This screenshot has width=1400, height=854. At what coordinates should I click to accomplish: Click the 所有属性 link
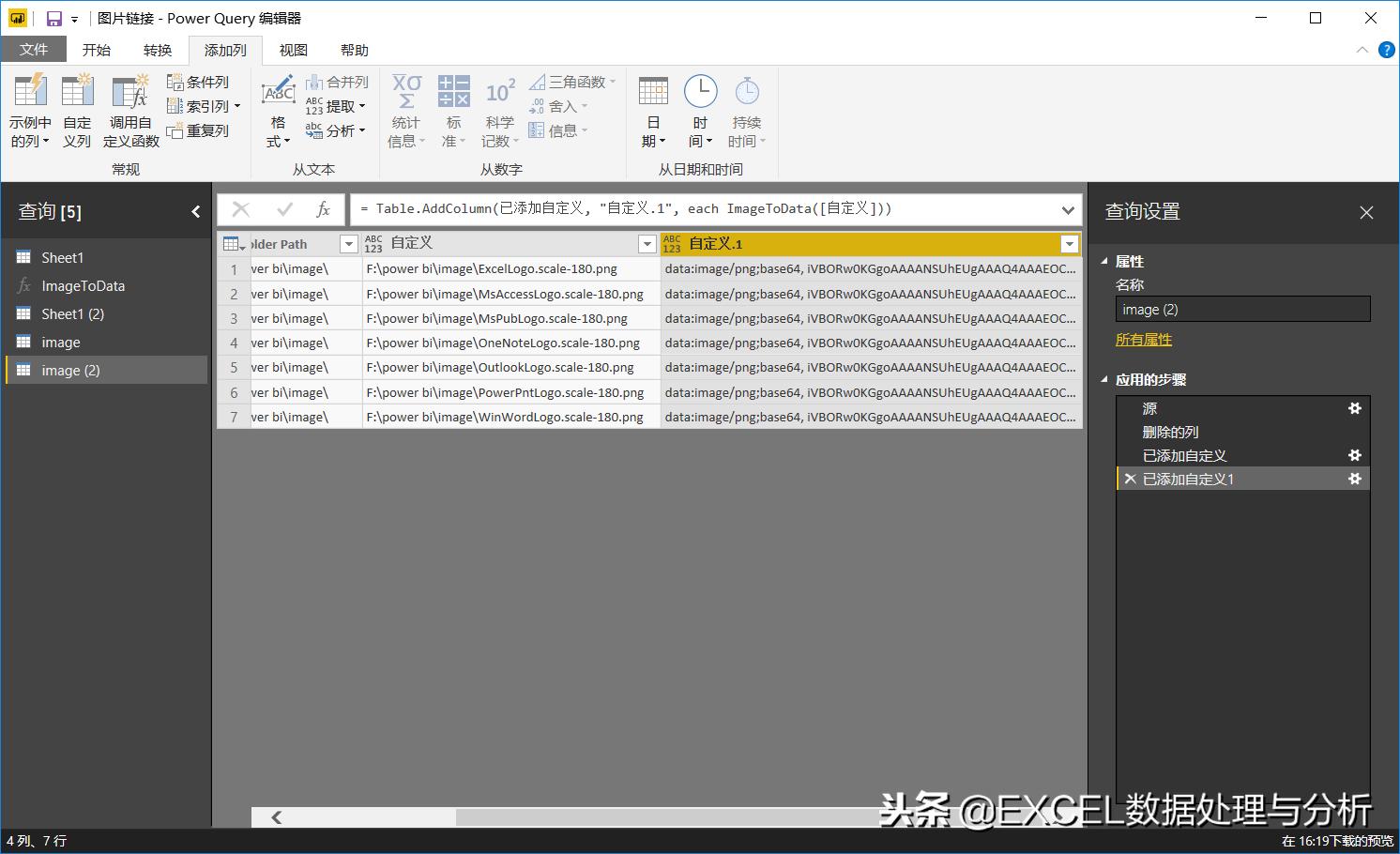pos(1143,339)
